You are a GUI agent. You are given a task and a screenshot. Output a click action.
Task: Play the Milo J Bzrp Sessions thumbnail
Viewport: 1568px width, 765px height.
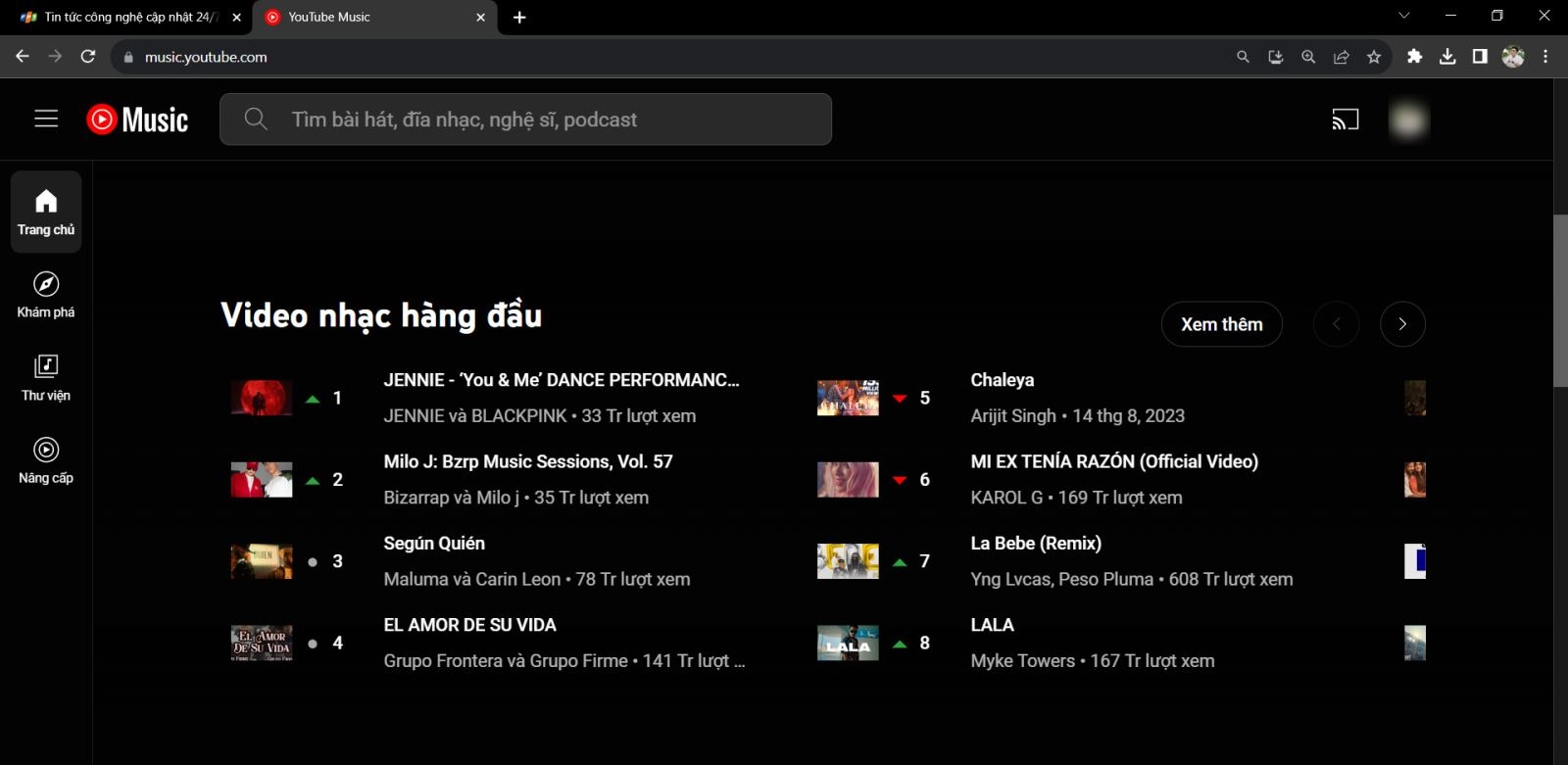(262, 480)
